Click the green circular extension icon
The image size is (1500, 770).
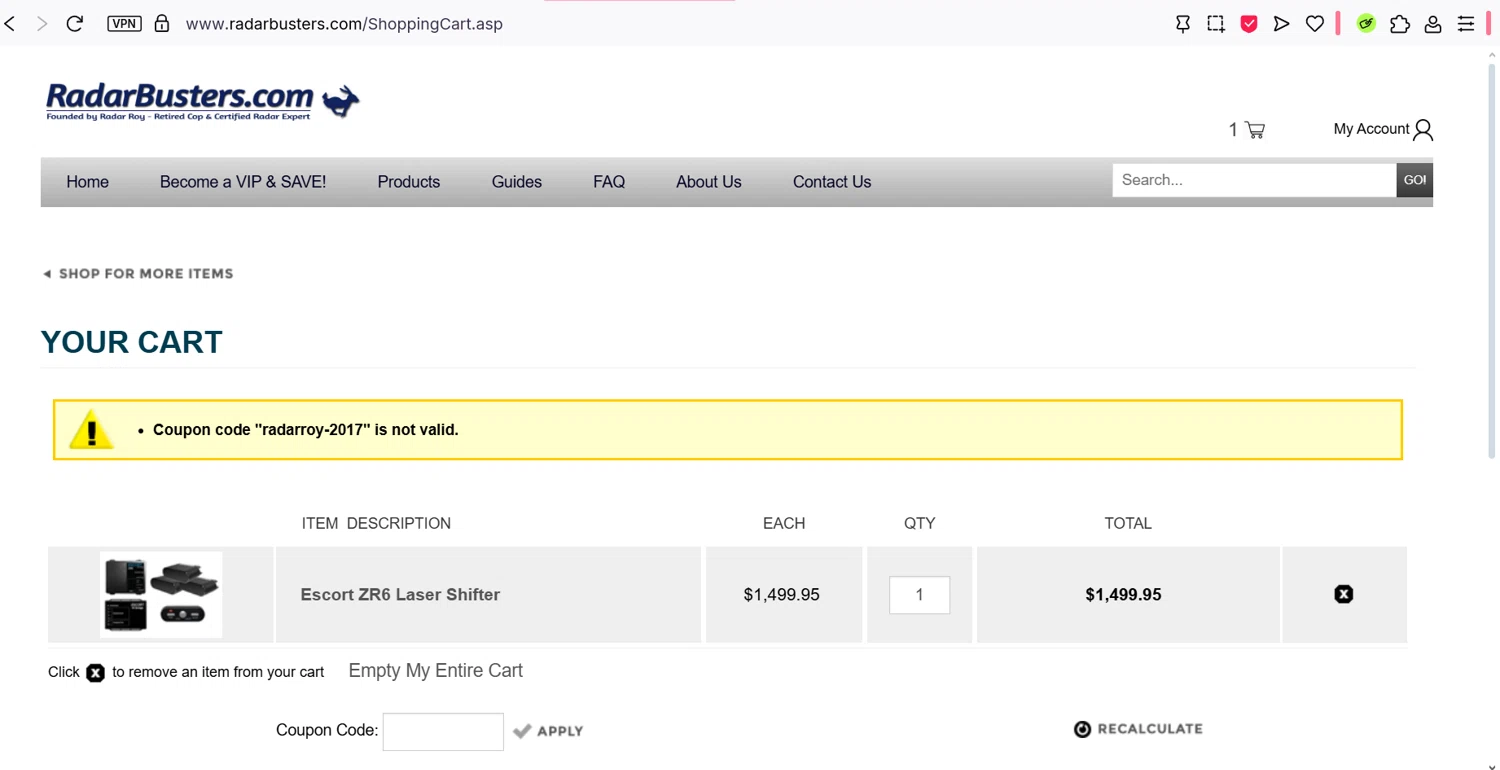click(x=1366, y=24)
